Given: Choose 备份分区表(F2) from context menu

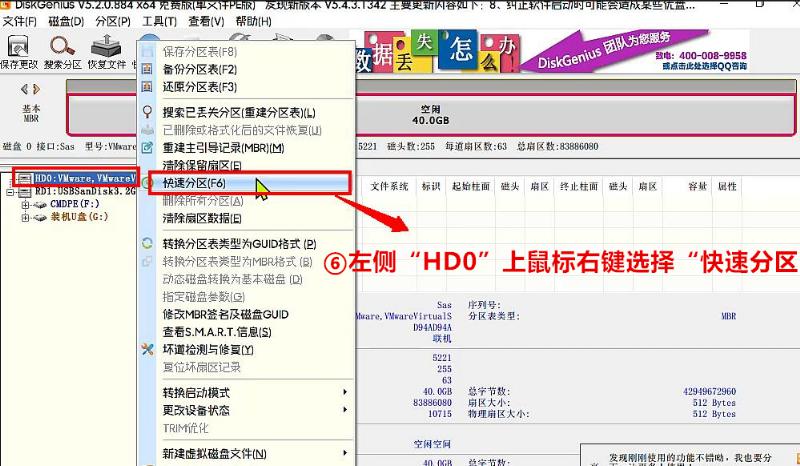Looking at the screenshot, I should [x=199, y=69].
